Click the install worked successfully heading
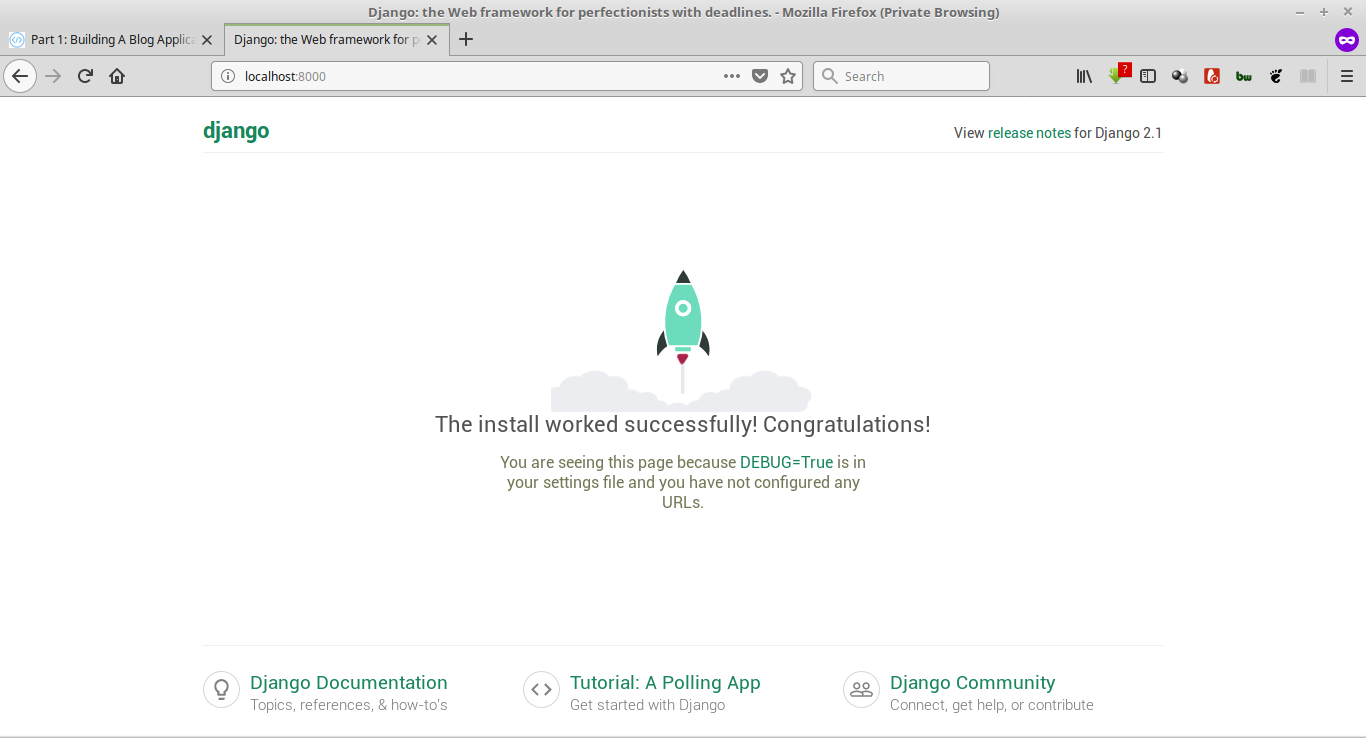Screen dimensions: 1366x738 683,424
